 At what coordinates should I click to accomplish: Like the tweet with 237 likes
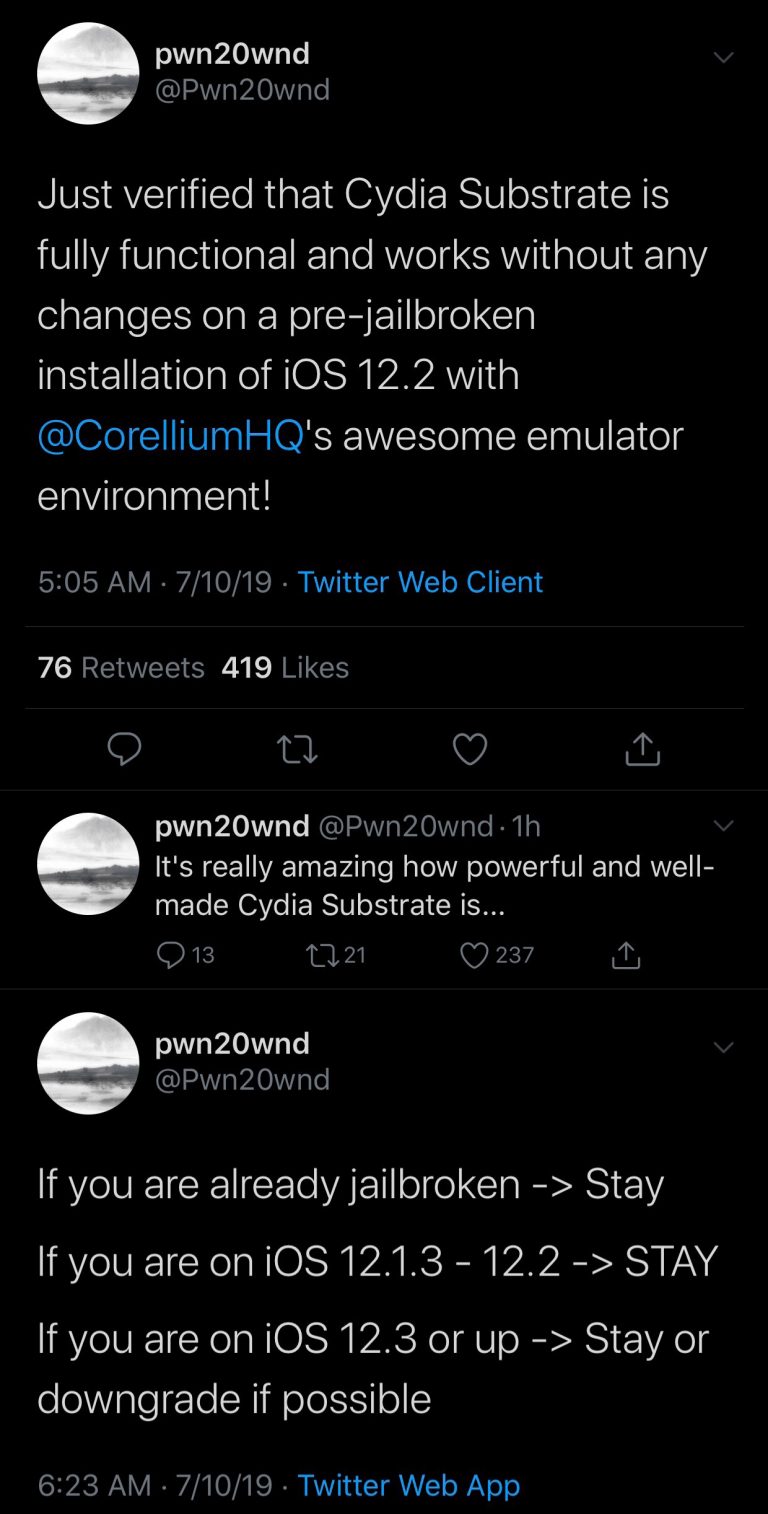[473, 955]
